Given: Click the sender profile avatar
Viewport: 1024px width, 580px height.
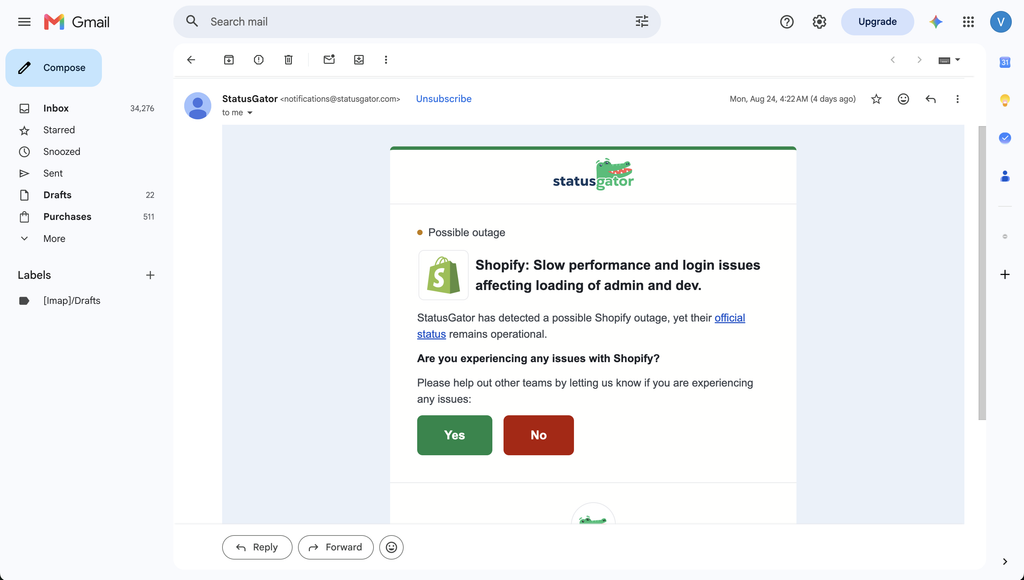Looking at the screenshot, I should click(x=197, y=105).
